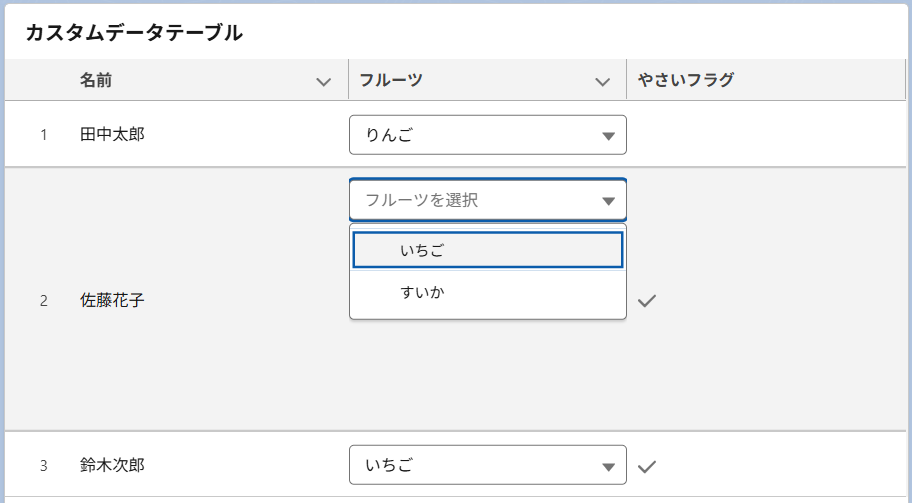Open the 名前 column header chevron menu
This screenshot has width=912, height=503.
[x=323, y=82]
